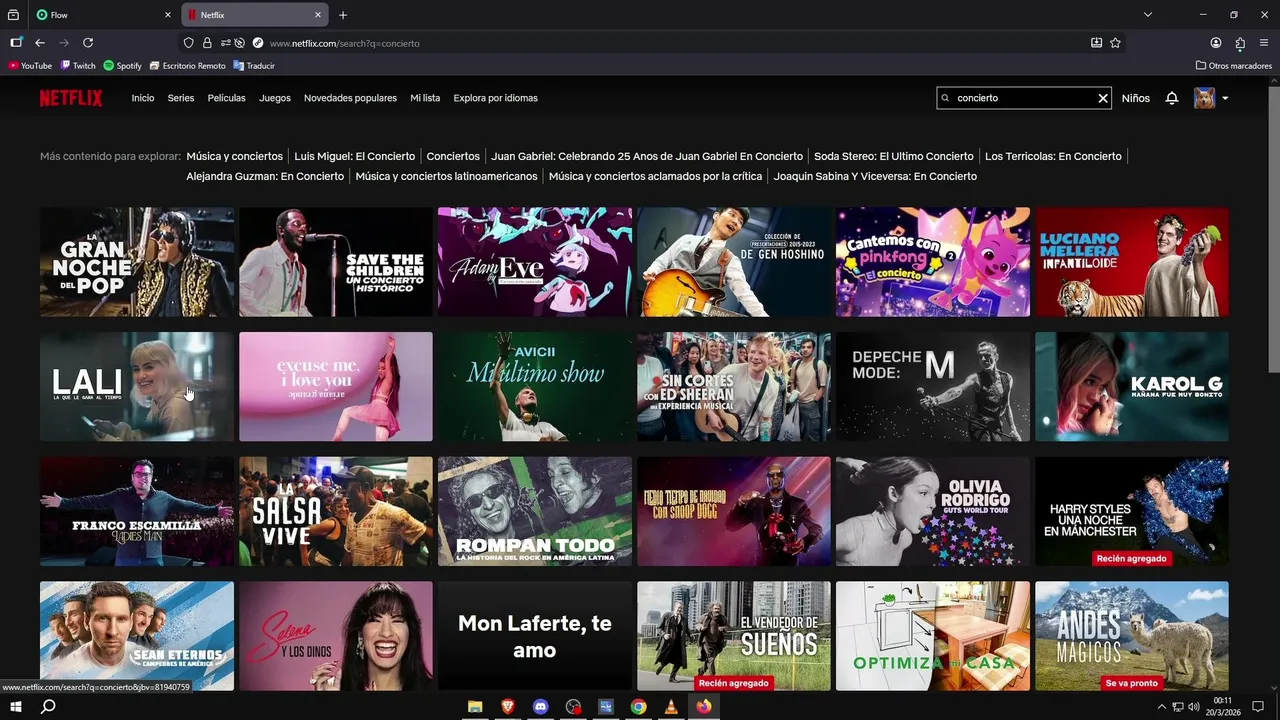Click into the concierto search field
The height and width of the screenshot is (720, 1280).
point(1024,98)
